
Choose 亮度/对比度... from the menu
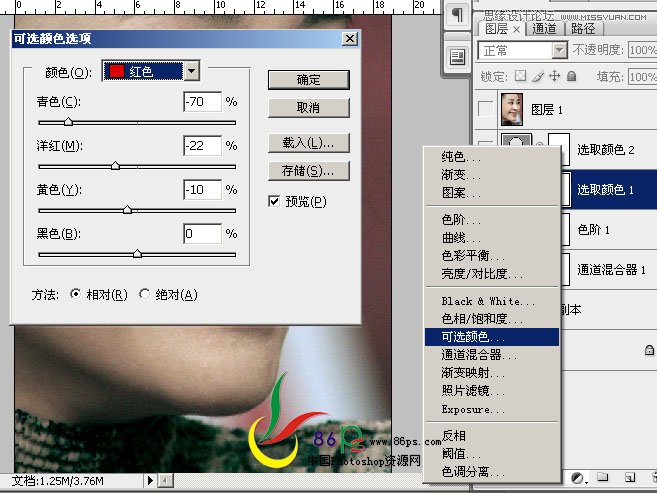pos(492,274)
